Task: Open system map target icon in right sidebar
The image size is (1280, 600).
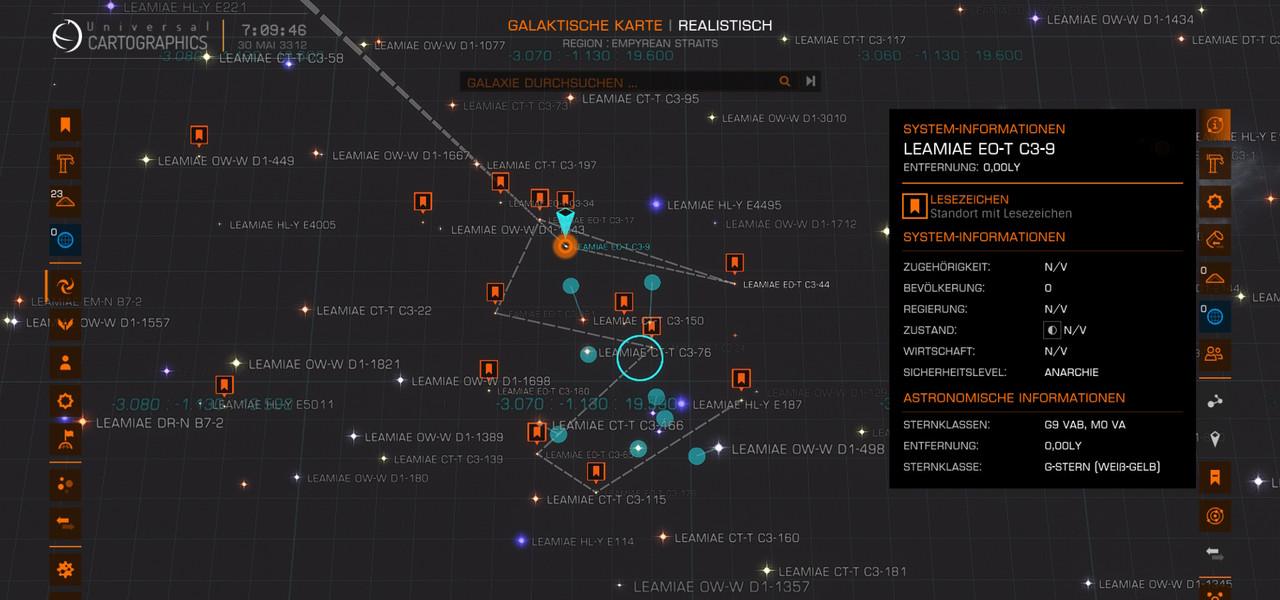Action: (x=1215, y=516)
